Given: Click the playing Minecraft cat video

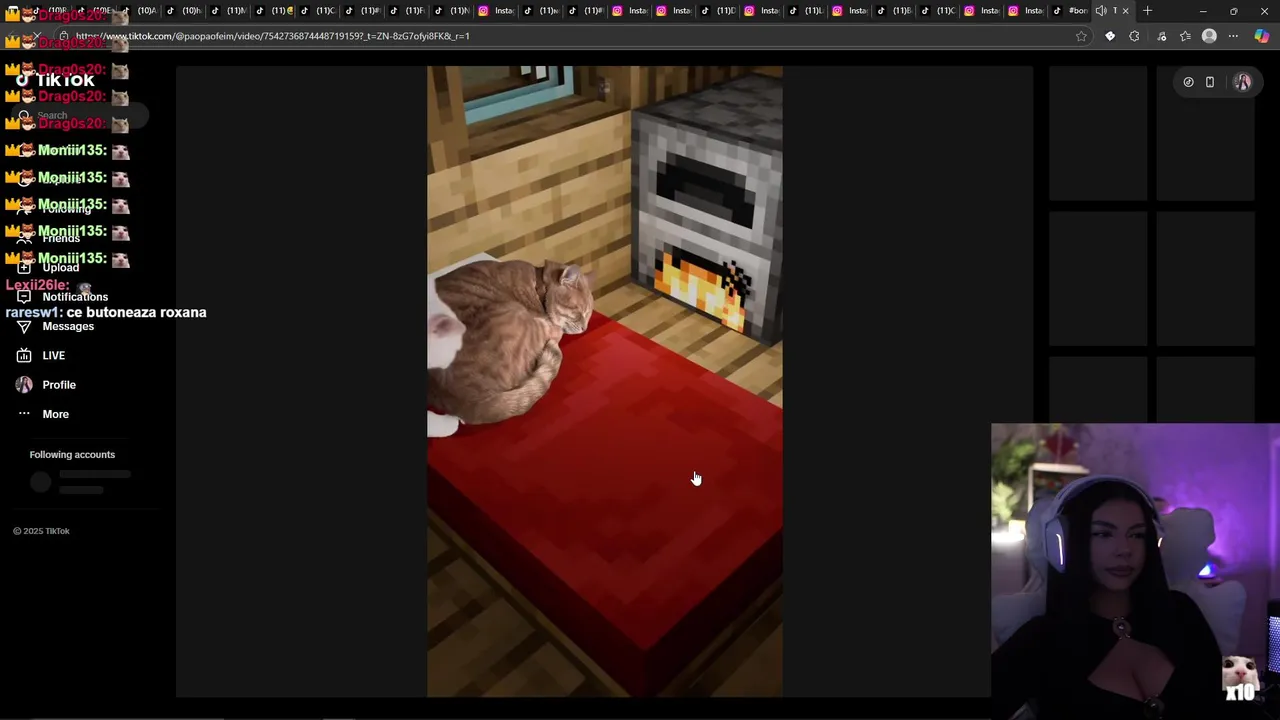Looking at the screenshot, I should (x=604, y=381).
